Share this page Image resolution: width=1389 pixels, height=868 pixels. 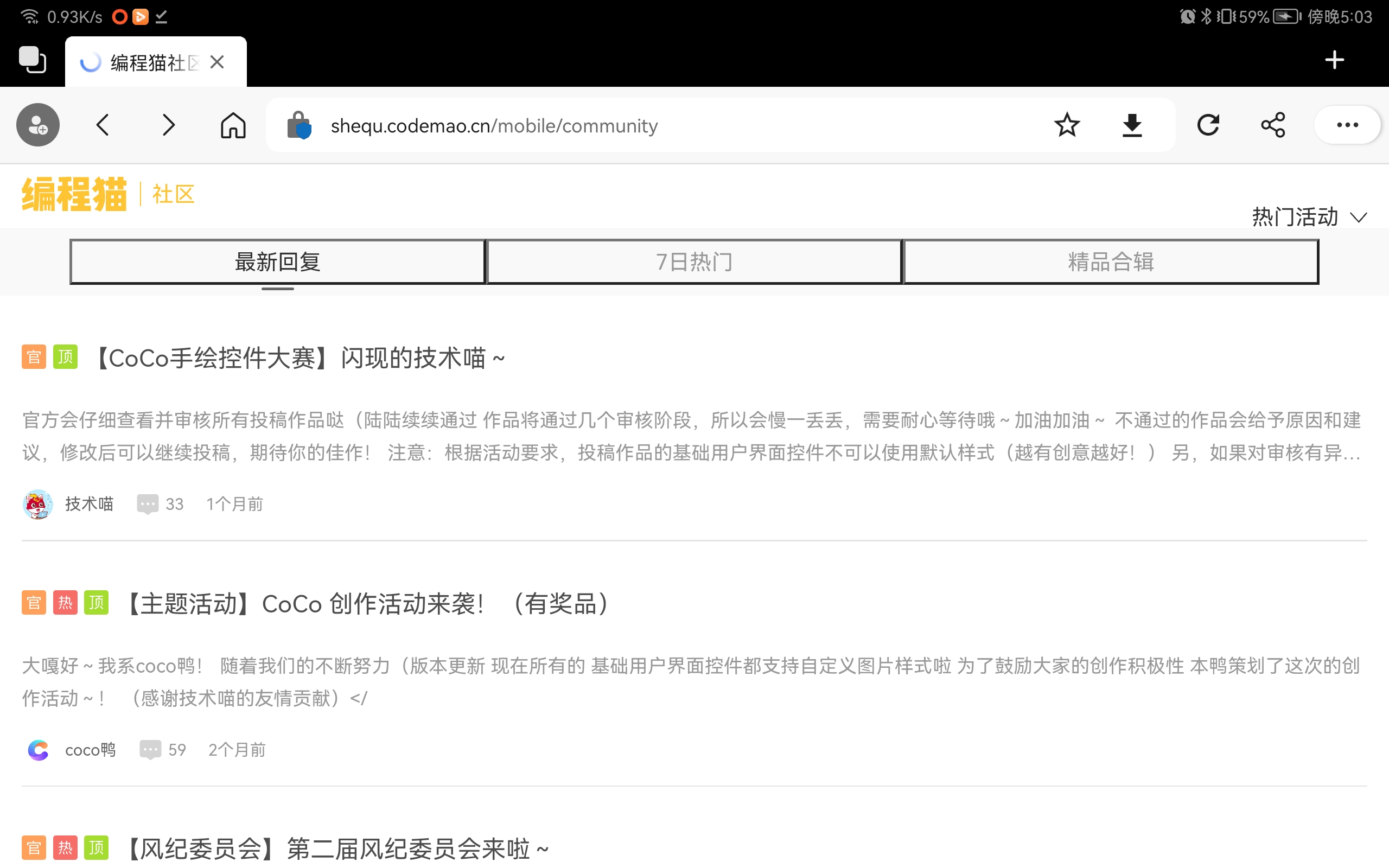(x=1273, y=125)
